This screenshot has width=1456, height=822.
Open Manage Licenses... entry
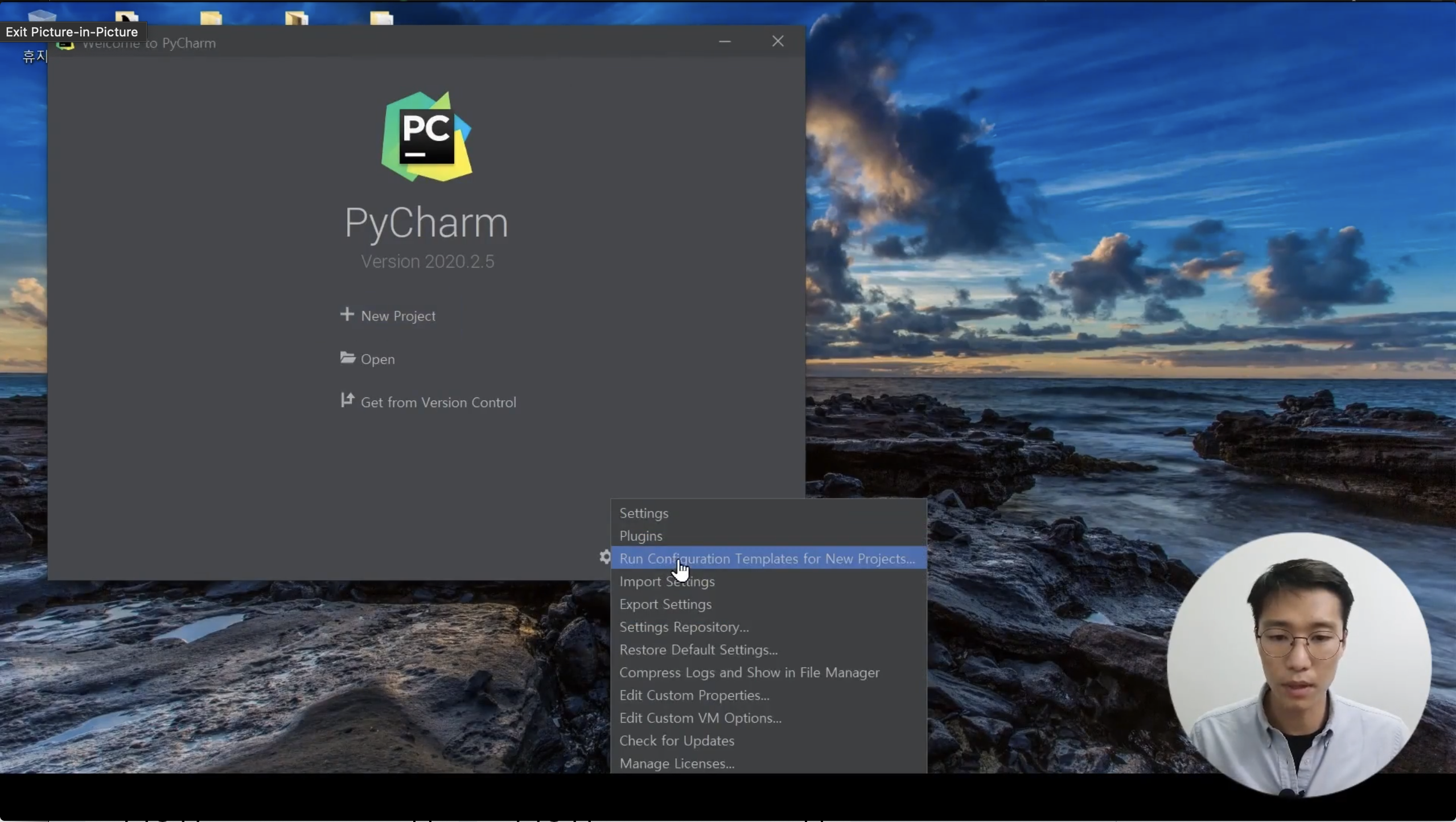pyautogui.click(x=768, y=763)
